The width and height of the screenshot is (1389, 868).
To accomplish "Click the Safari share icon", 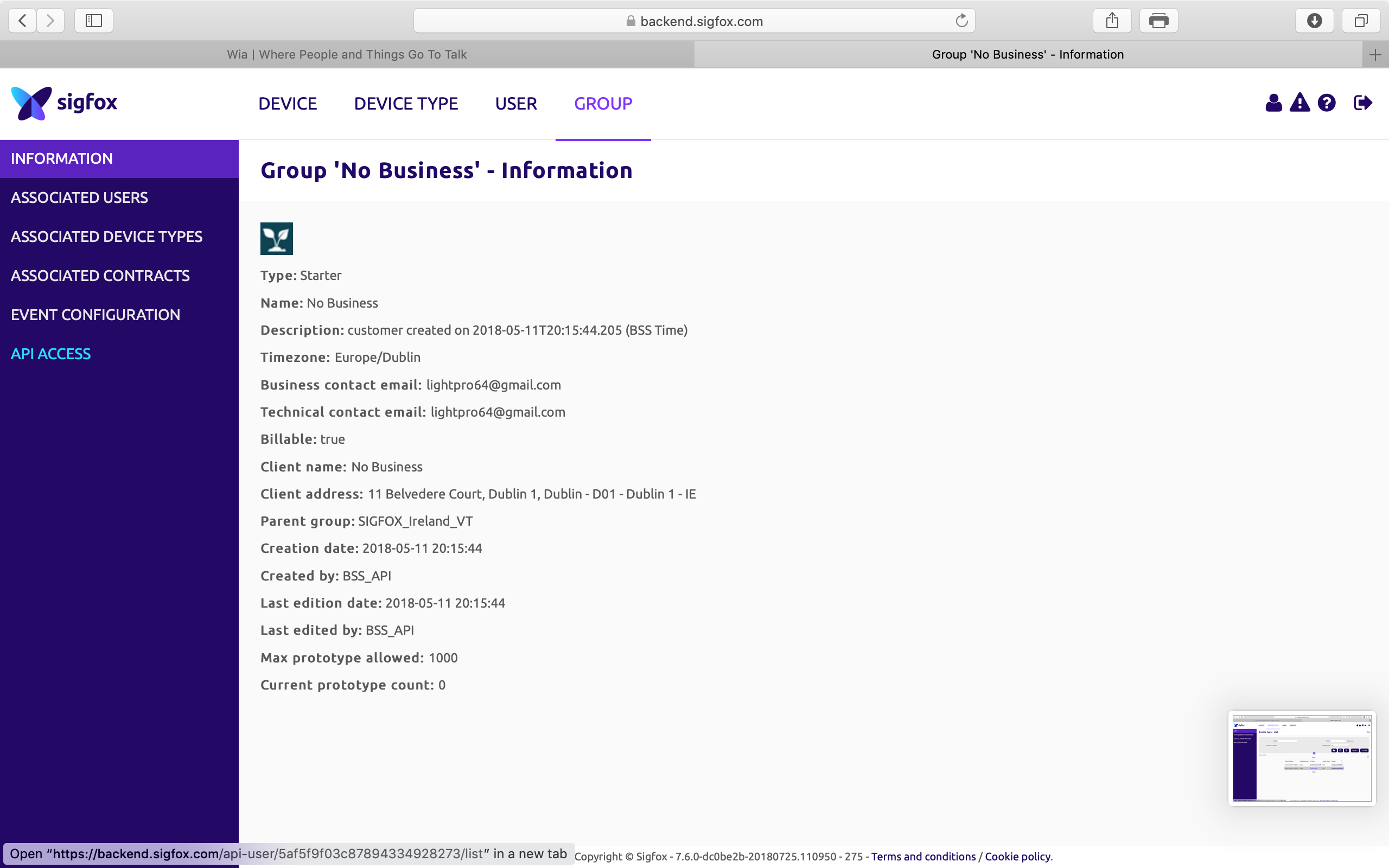I will 1112,21.
